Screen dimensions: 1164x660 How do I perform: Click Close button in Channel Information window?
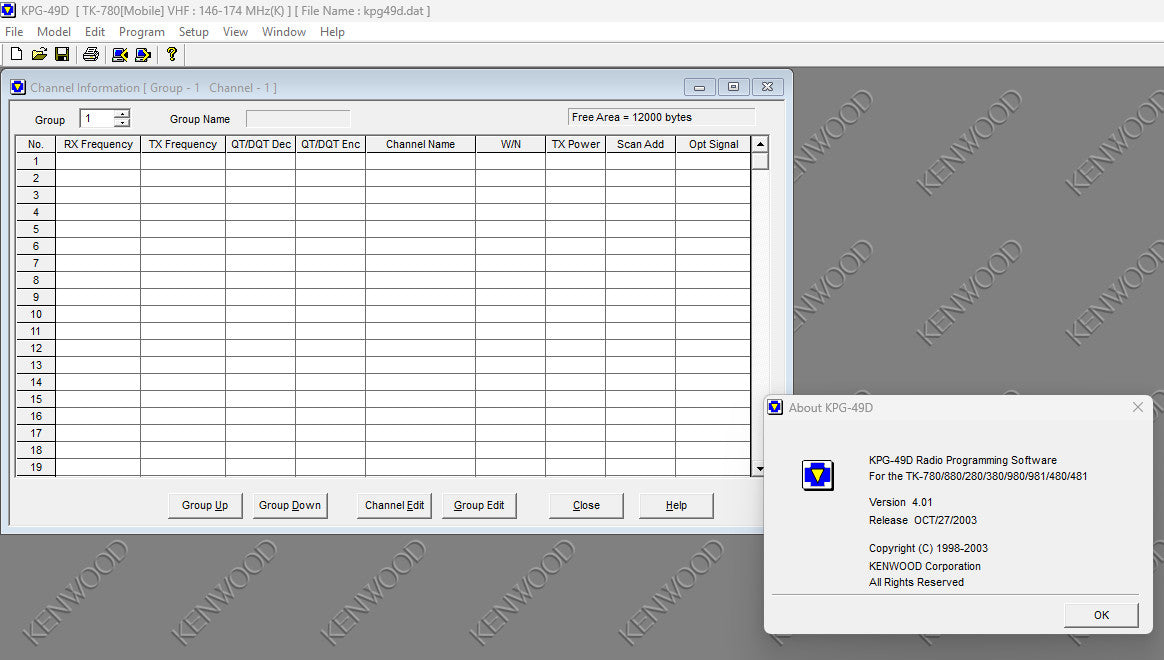tap(586, 506)
